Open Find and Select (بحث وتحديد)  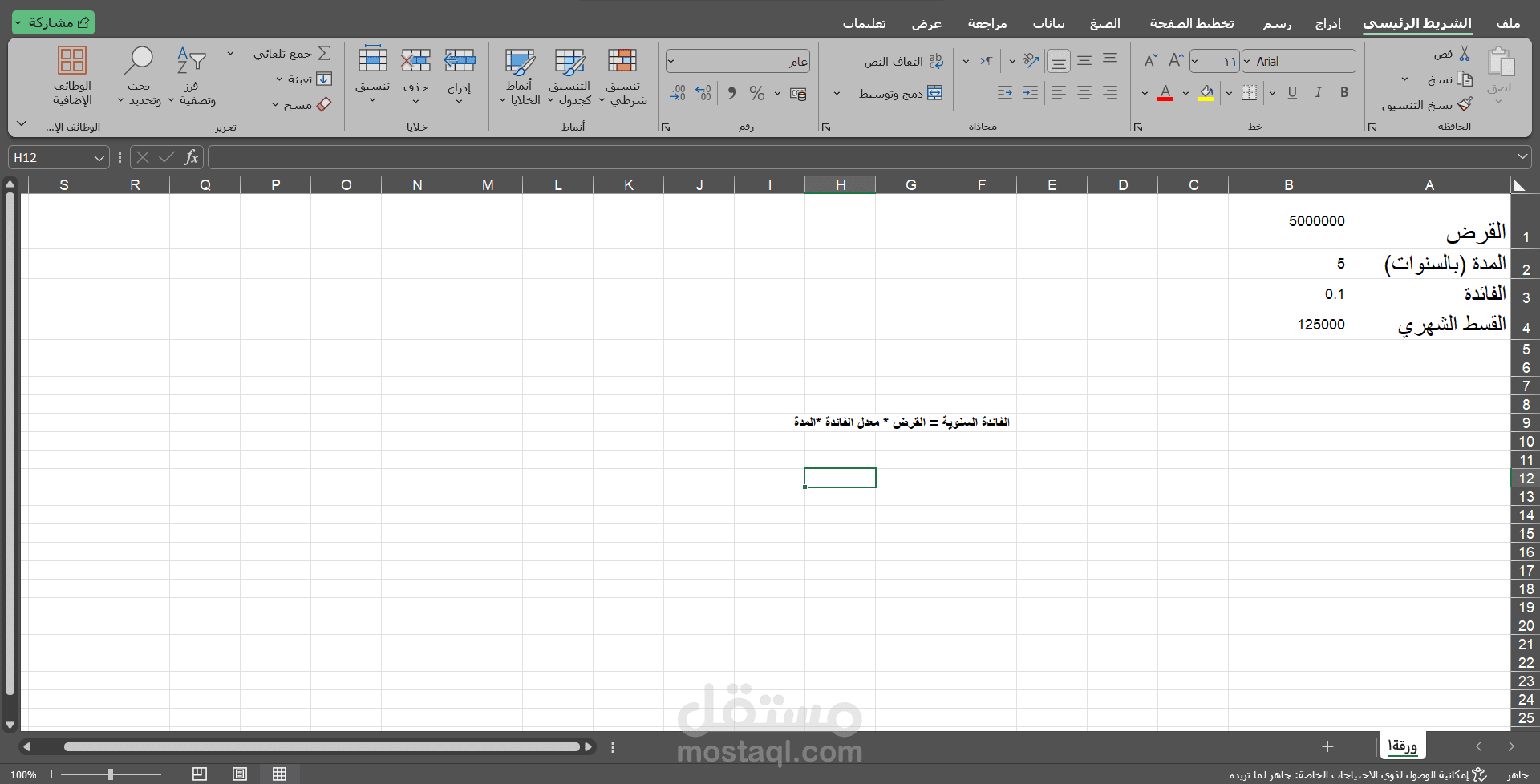coord(139,77)
